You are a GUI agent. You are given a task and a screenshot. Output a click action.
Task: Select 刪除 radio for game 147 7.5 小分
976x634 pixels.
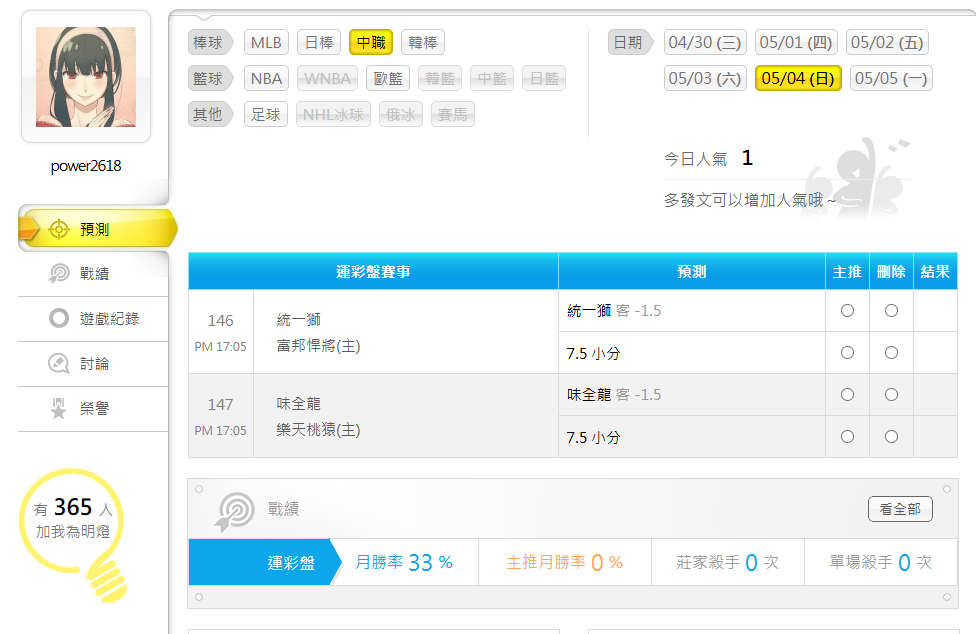coord(891,437)
